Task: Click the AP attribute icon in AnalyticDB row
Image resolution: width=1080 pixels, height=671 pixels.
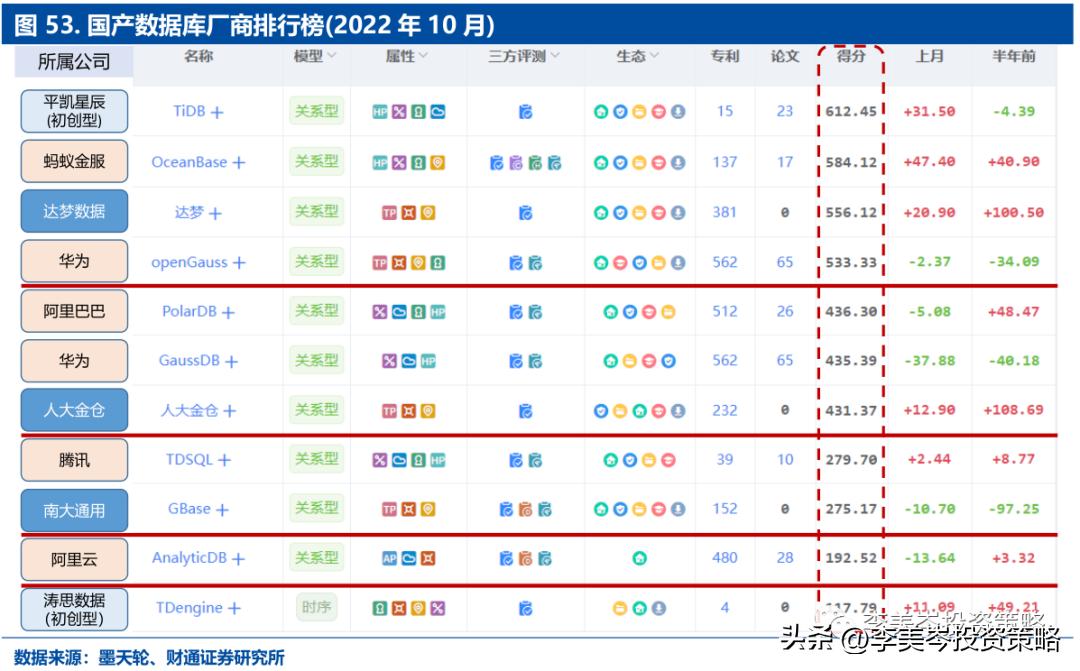Action: point(388,560)
